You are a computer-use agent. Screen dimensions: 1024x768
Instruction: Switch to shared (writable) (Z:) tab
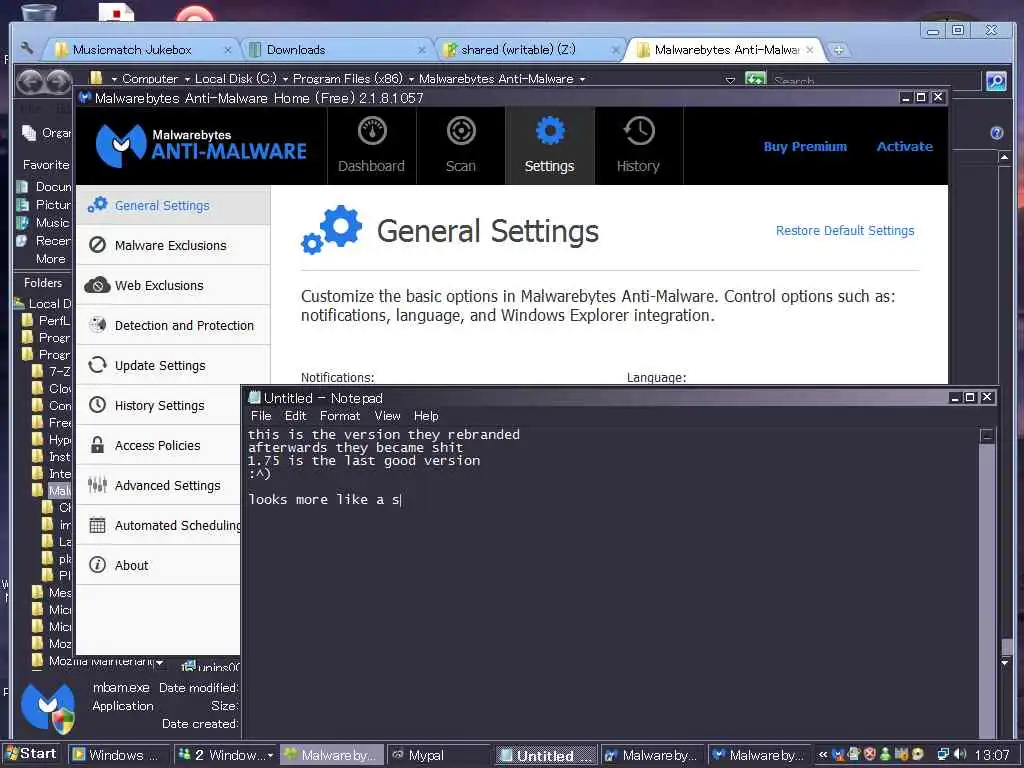click(x=530, y=50)
